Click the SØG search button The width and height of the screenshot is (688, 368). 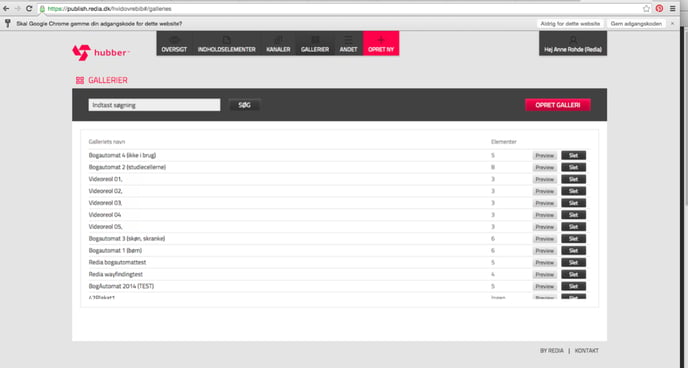coord(244,105)
